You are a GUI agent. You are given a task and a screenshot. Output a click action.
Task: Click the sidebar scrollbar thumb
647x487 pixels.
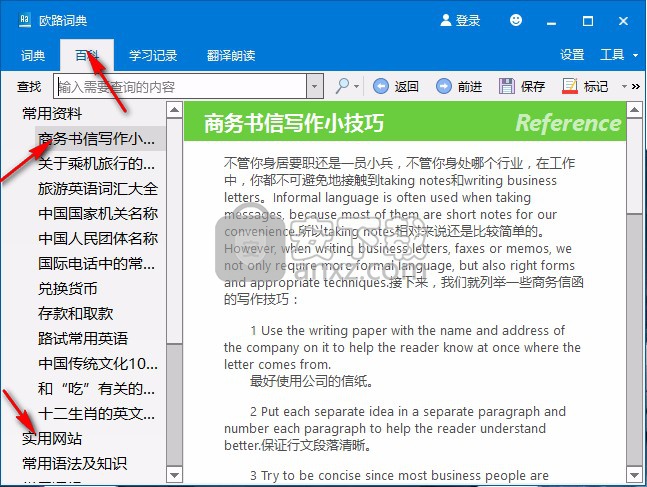click(174, 231)
